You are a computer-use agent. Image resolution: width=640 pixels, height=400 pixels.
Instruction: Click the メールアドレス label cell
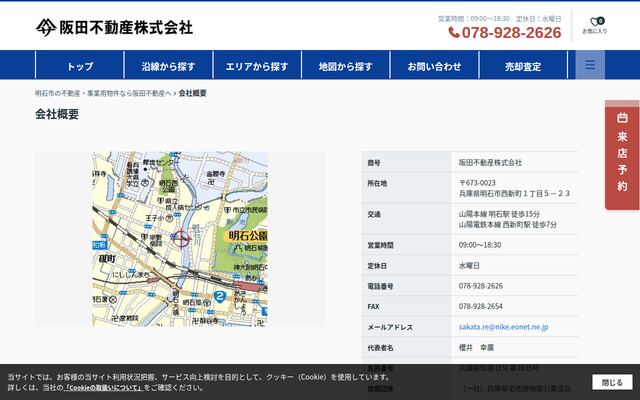pyautogui.click(x=406, y=327)
